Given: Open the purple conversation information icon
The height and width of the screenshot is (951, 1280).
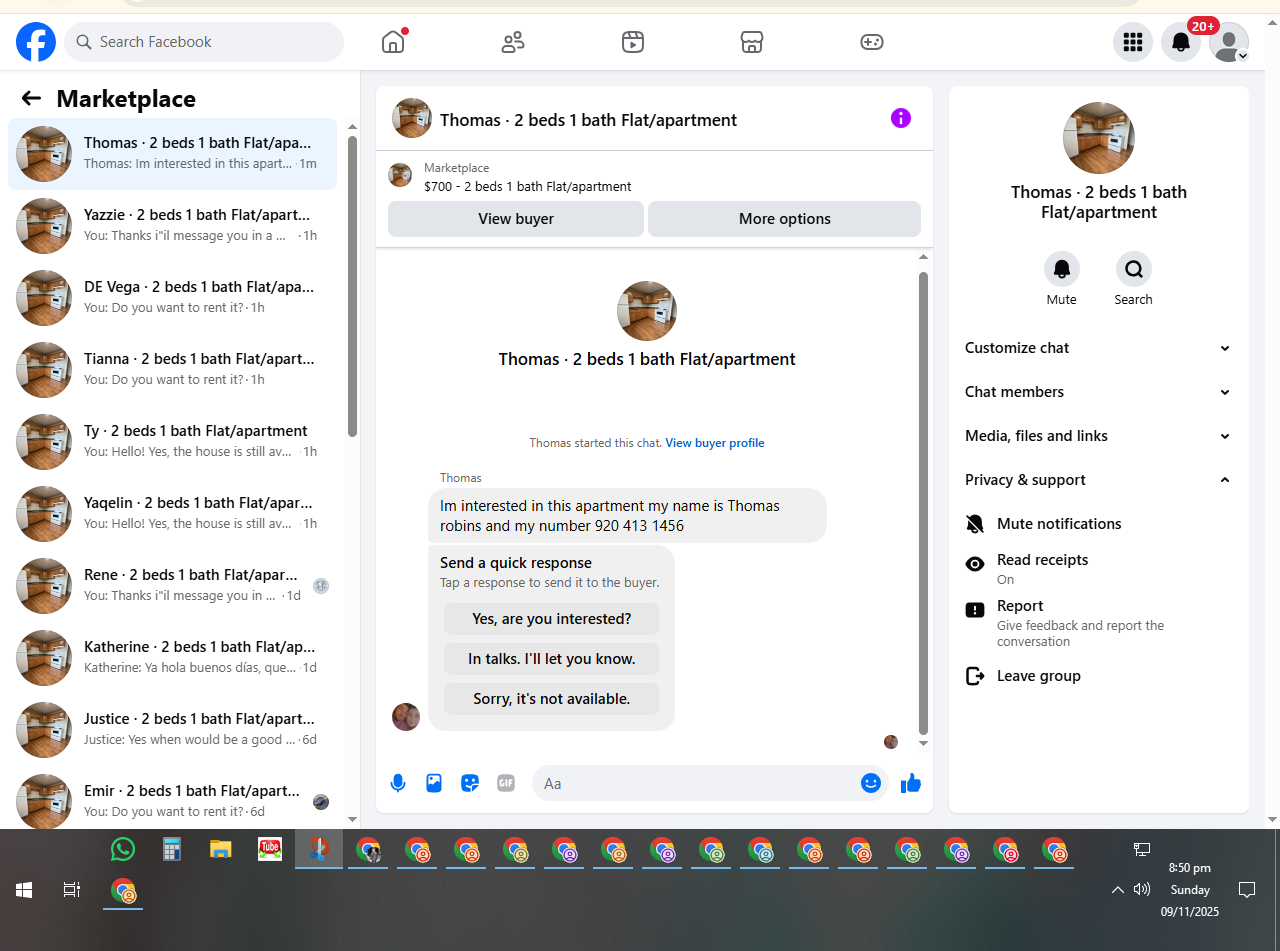Looking at the screenshot, I should 901,118.
